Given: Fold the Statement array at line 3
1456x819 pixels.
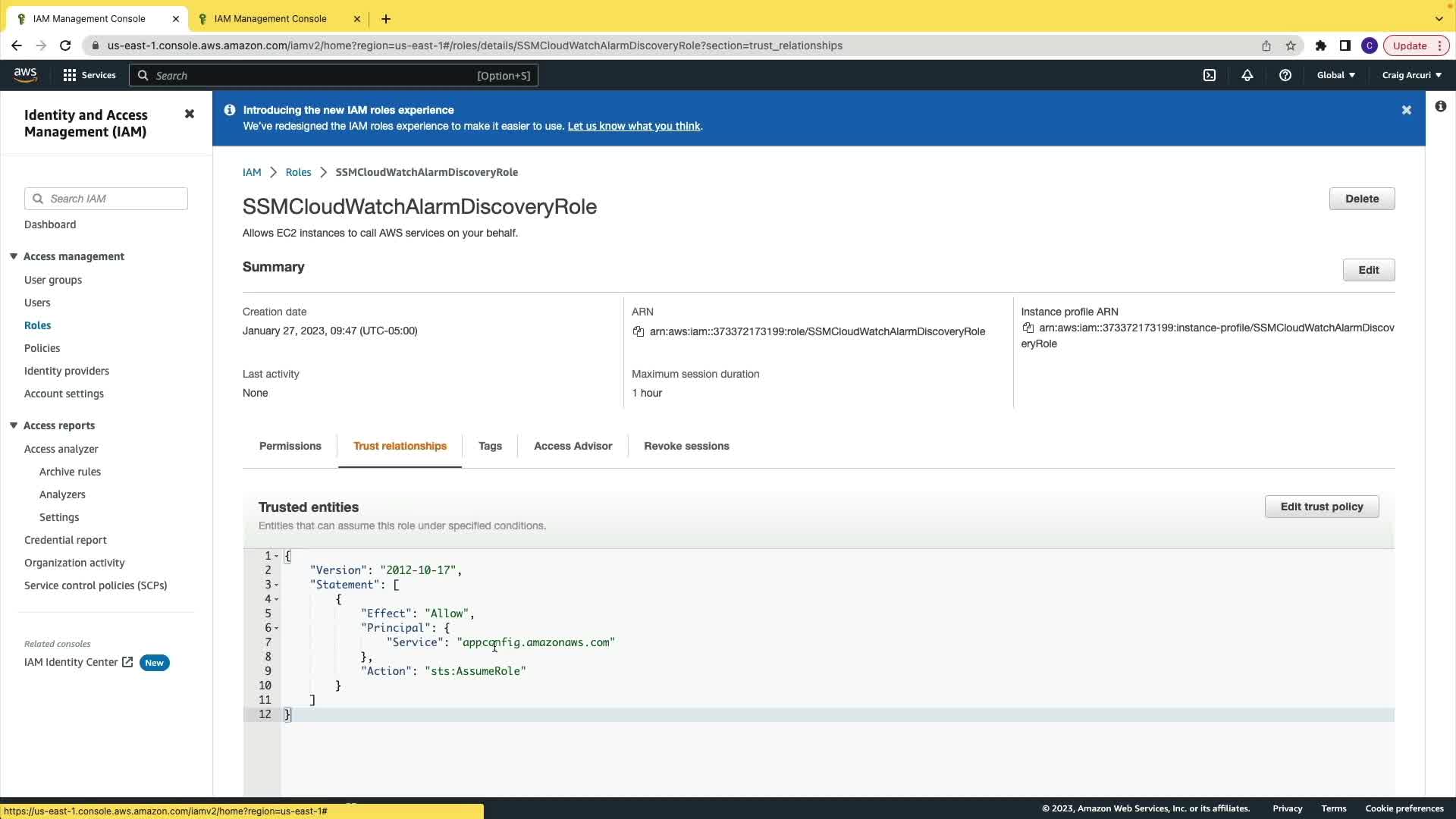Looking at the screenshot, I should coord(277,585).
